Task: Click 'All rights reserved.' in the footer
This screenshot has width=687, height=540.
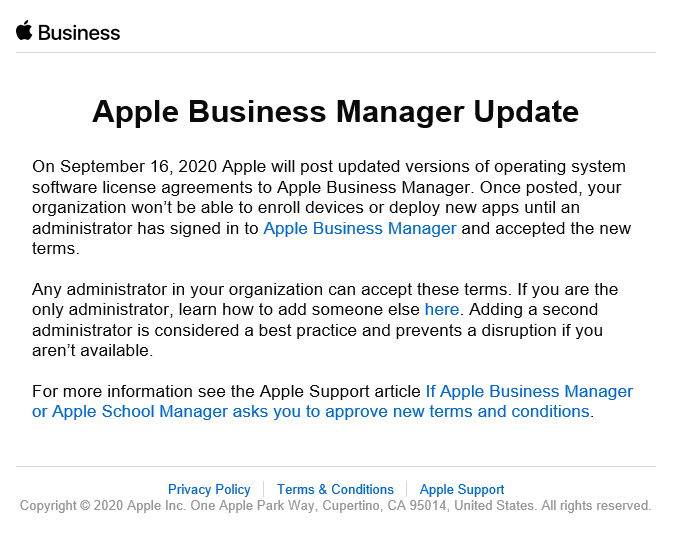Action: click(x=596, y=505)
